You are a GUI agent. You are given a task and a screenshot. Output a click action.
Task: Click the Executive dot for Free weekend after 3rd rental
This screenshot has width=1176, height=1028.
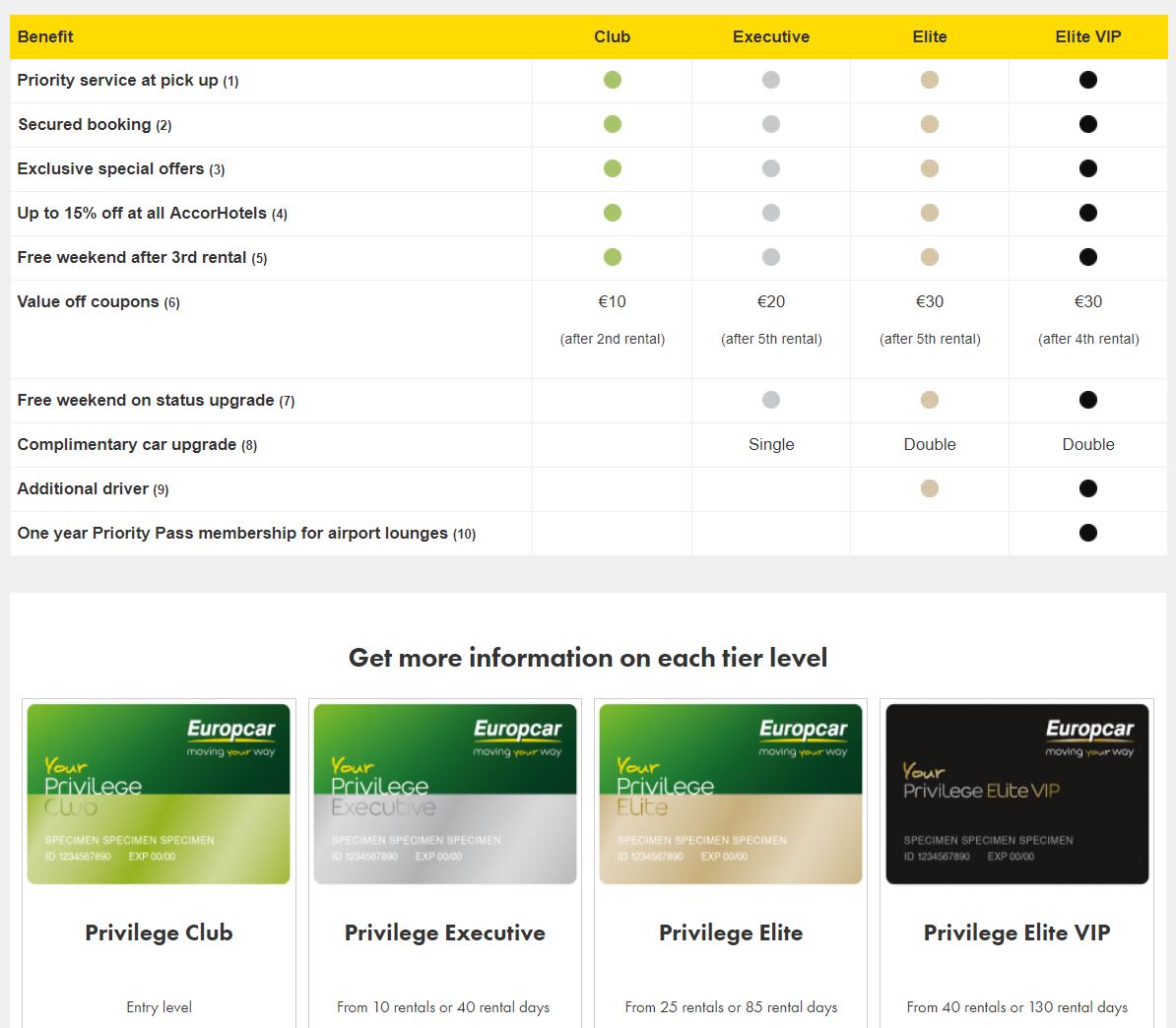(x=771, y=256)
